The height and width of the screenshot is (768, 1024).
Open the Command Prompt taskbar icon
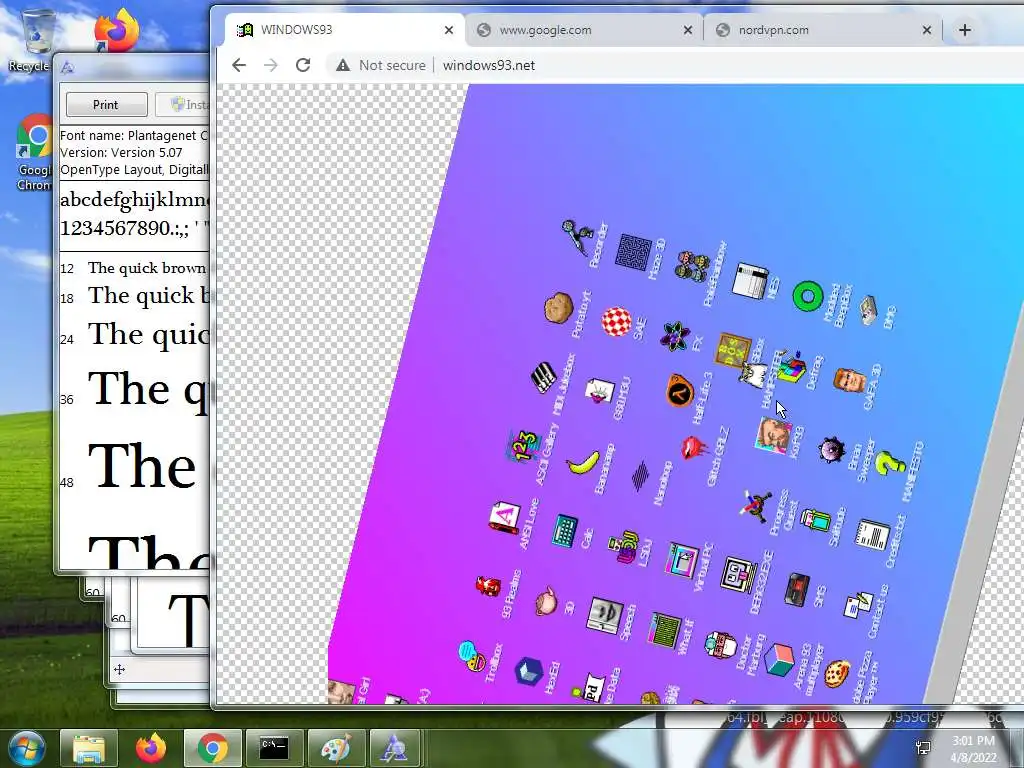point(274,748)
